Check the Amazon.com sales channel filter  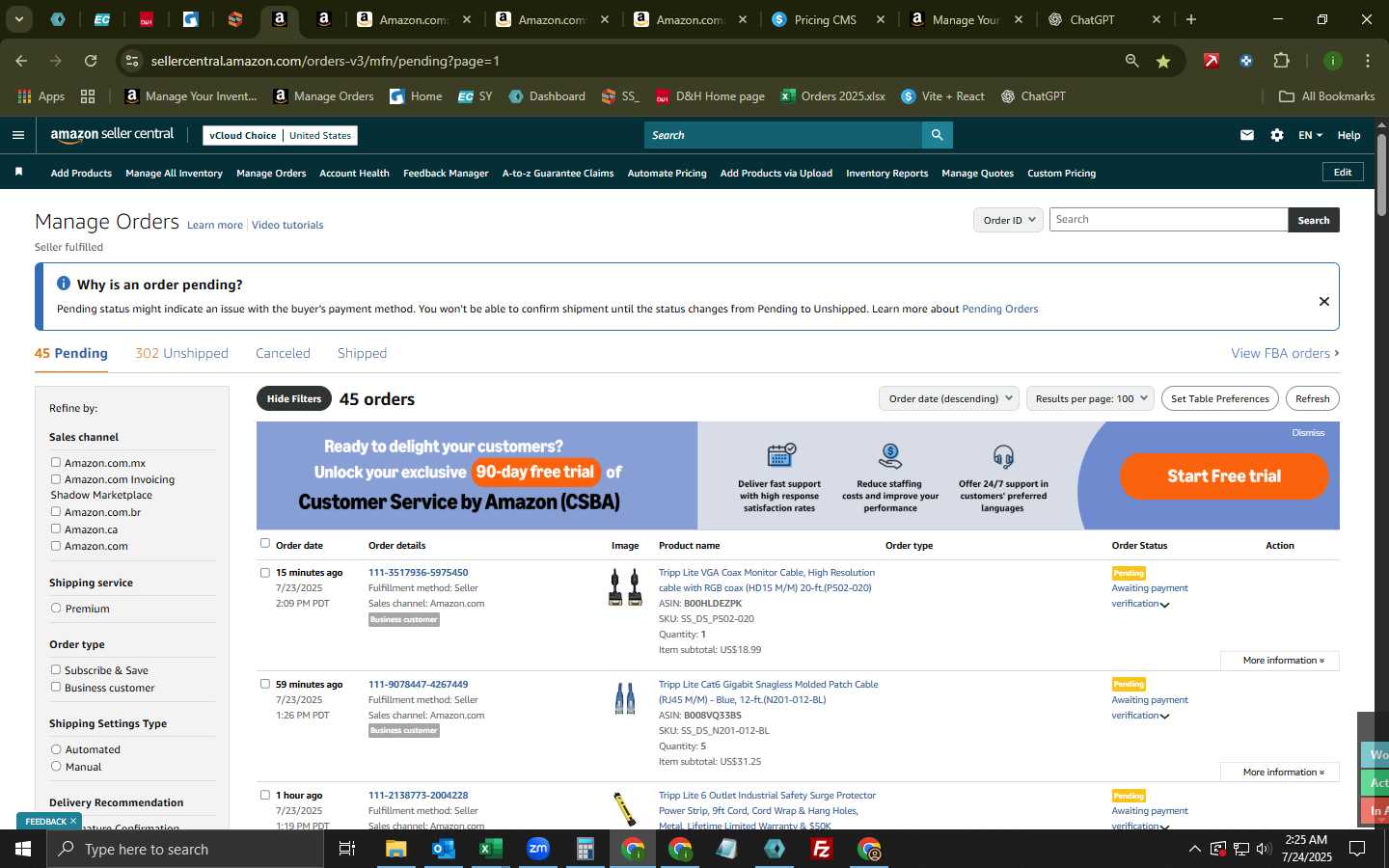56,545
